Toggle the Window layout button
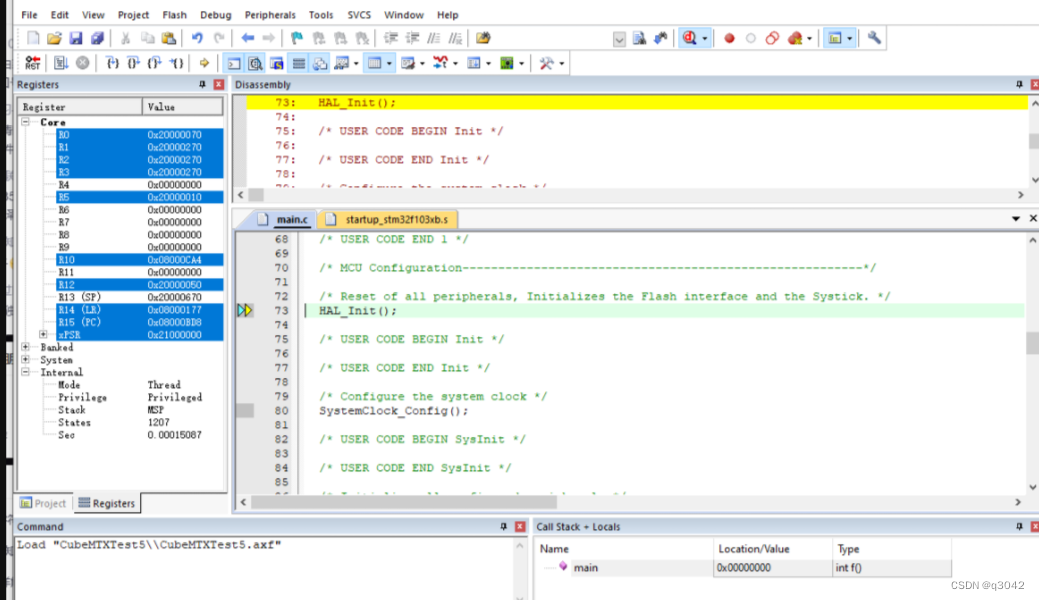The image size is (1039, 600). (834, 38)
